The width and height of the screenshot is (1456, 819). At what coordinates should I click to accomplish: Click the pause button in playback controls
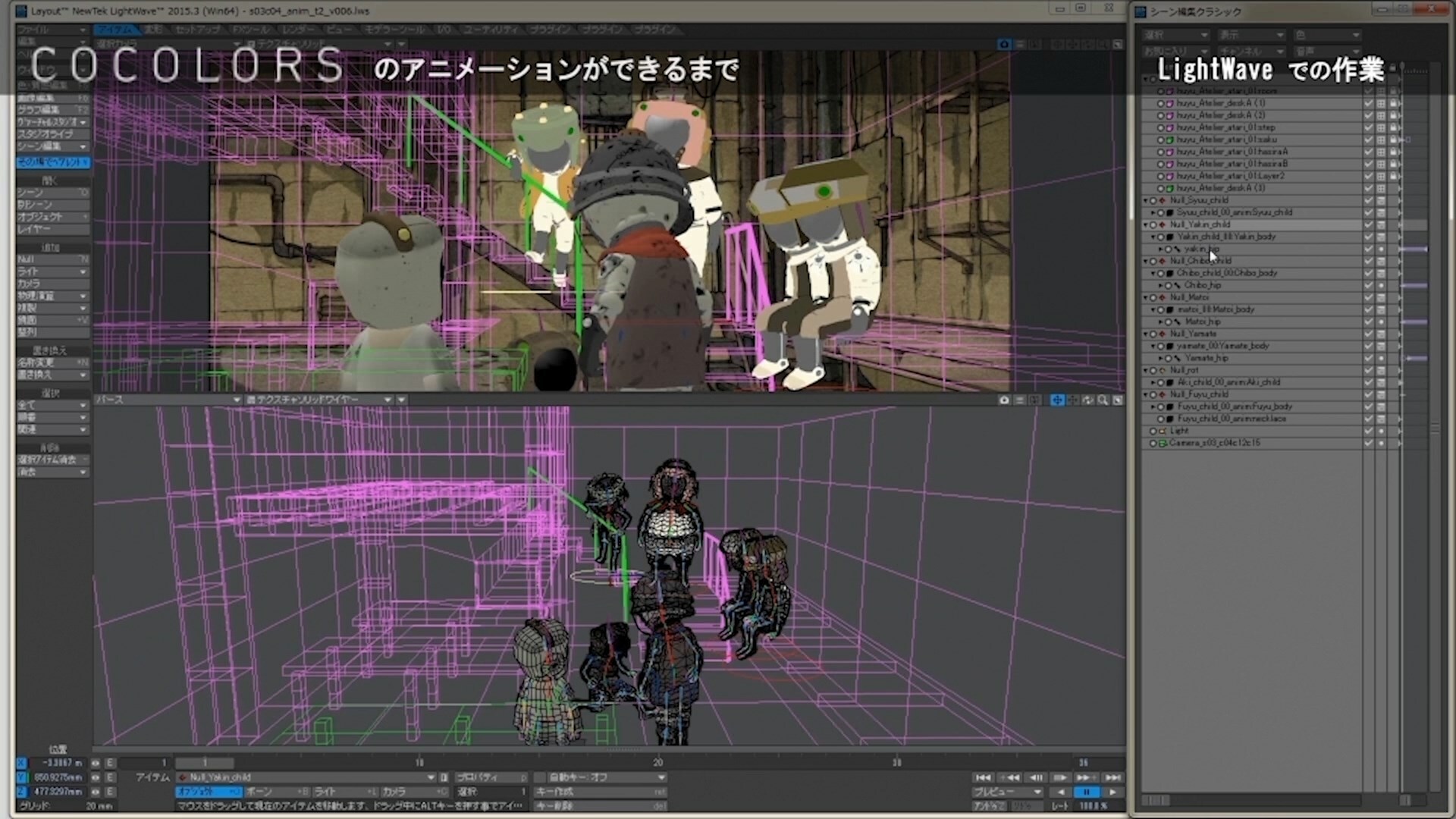click(x=1086, y=792)
